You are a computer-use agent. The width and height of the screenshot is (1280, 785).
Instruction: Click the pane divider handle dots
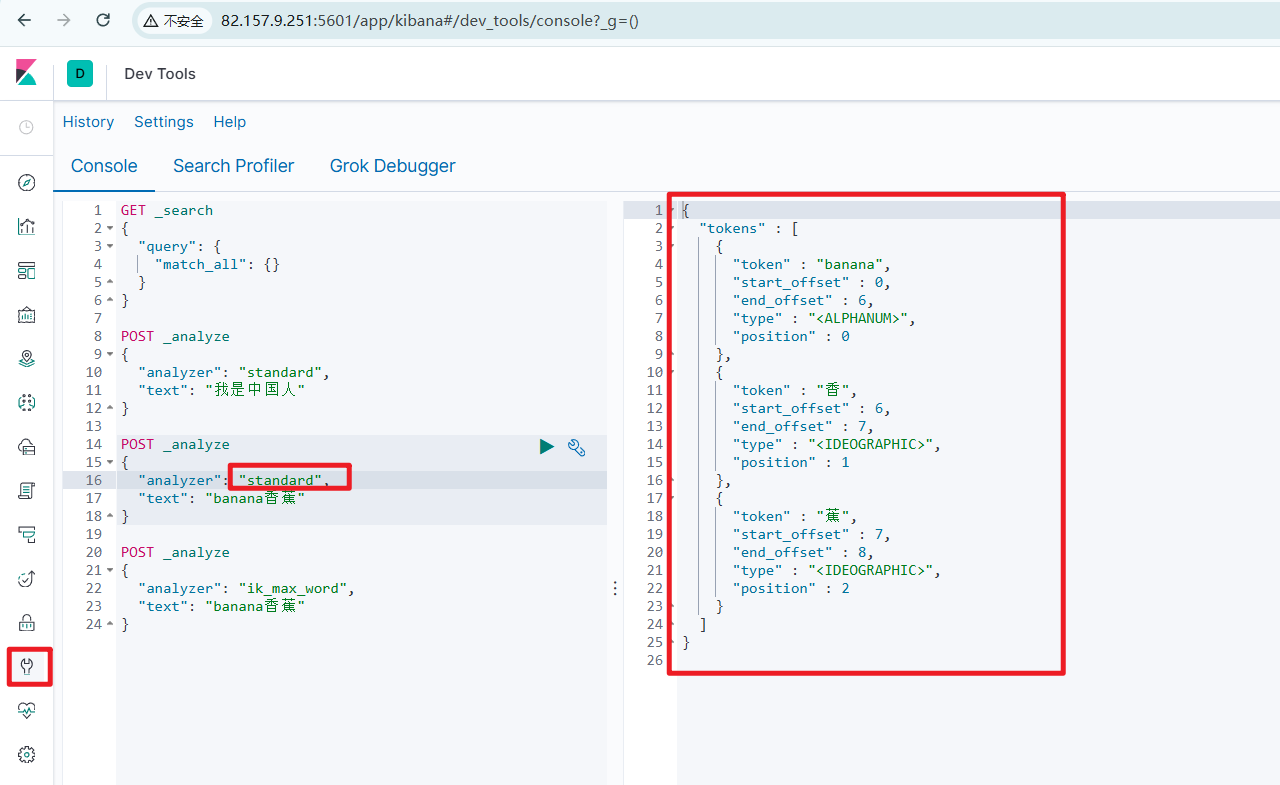pyautogui.click(x=615, y=589)
